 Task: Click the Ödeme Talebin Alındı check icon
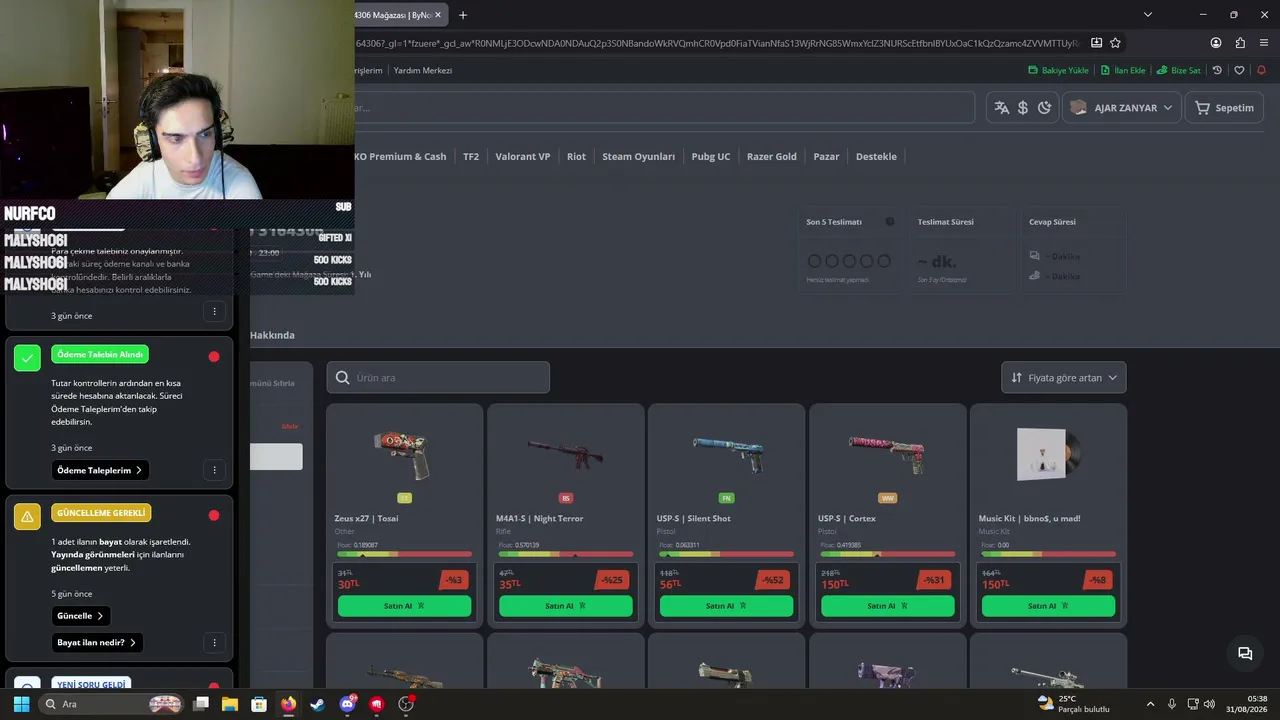pyautogui.click(x=27, y=357)
